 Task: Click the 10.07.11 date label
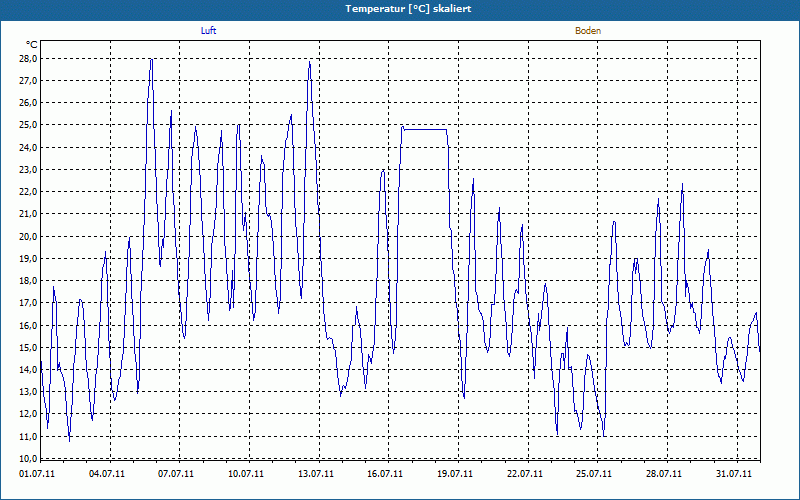tap(246, 473)
